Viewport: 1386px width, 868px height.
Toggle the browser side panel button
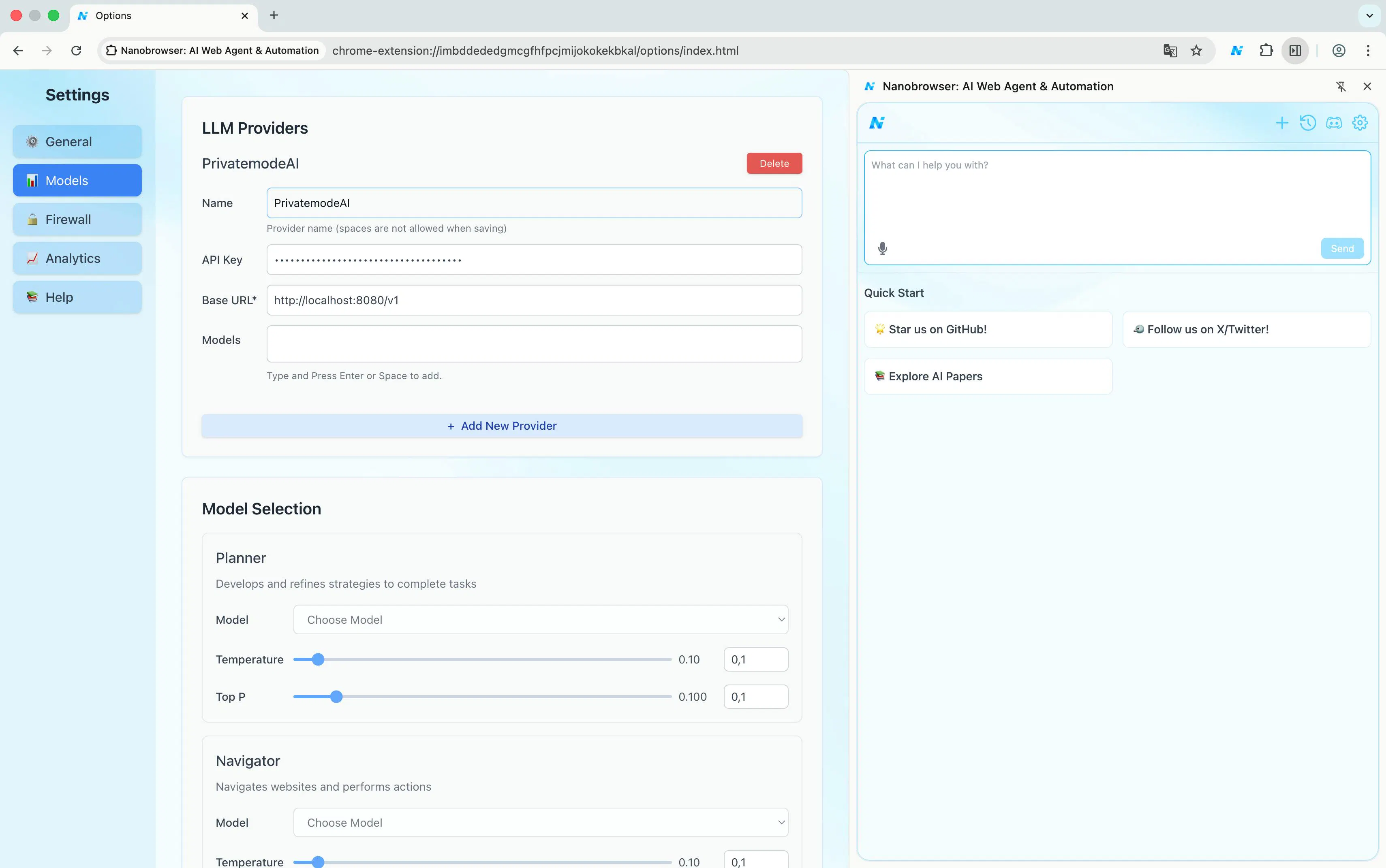pyautogui.click(x=1295, y=51)
